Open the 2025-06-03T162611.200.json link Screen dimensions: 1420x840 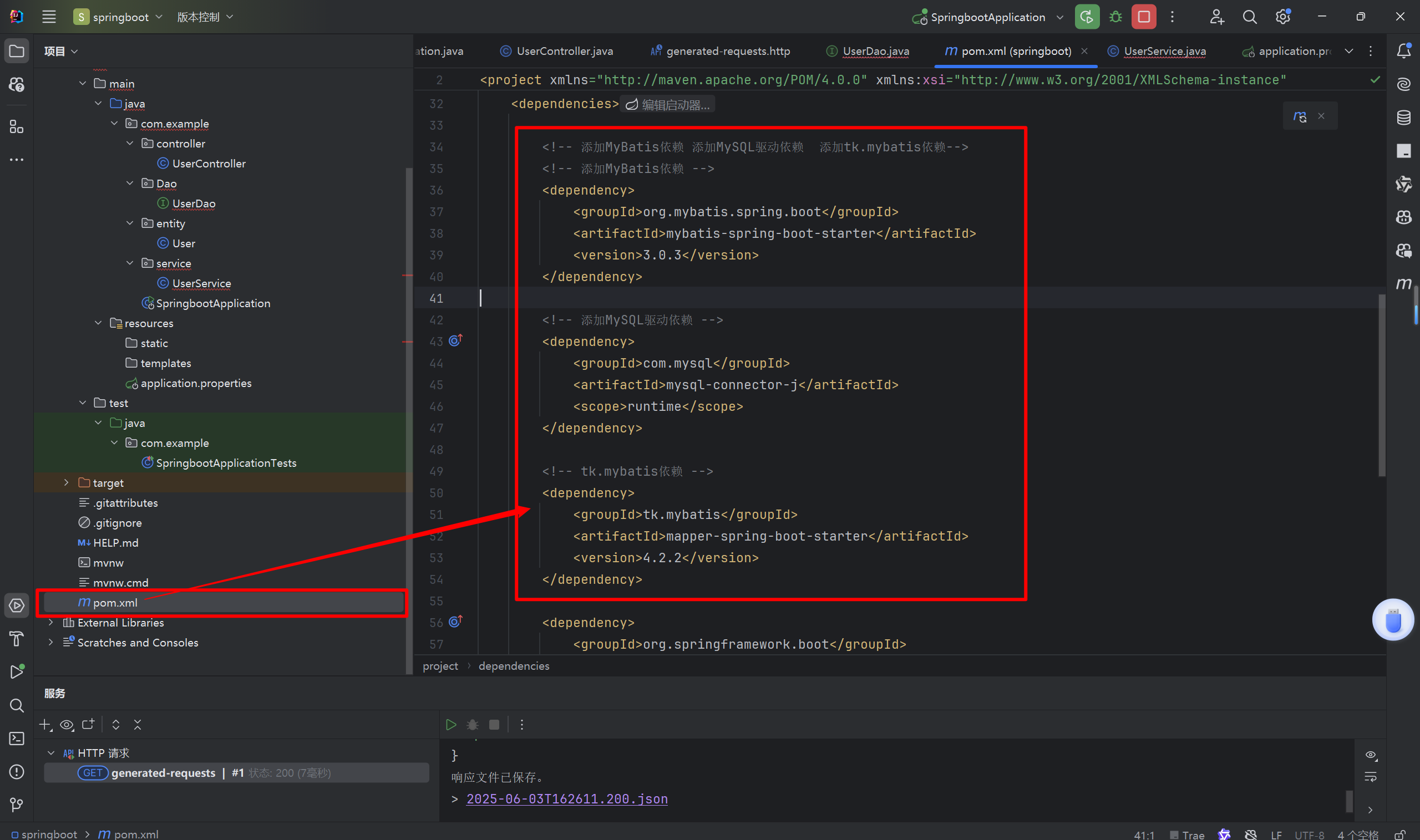567,798
